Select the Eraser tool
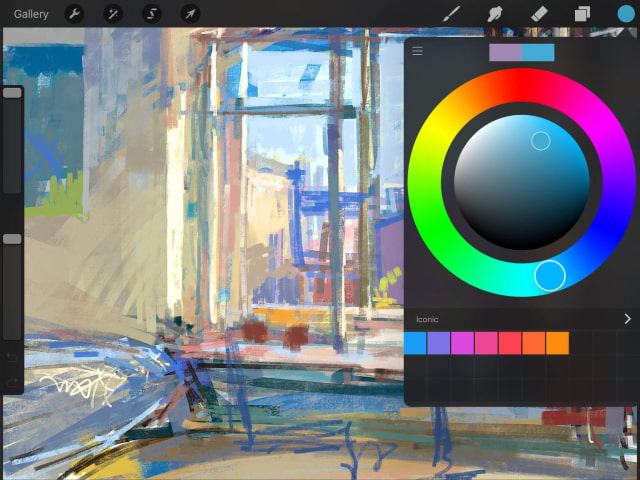The height and width of the screenshot is (480, 640). pos(539,14)
